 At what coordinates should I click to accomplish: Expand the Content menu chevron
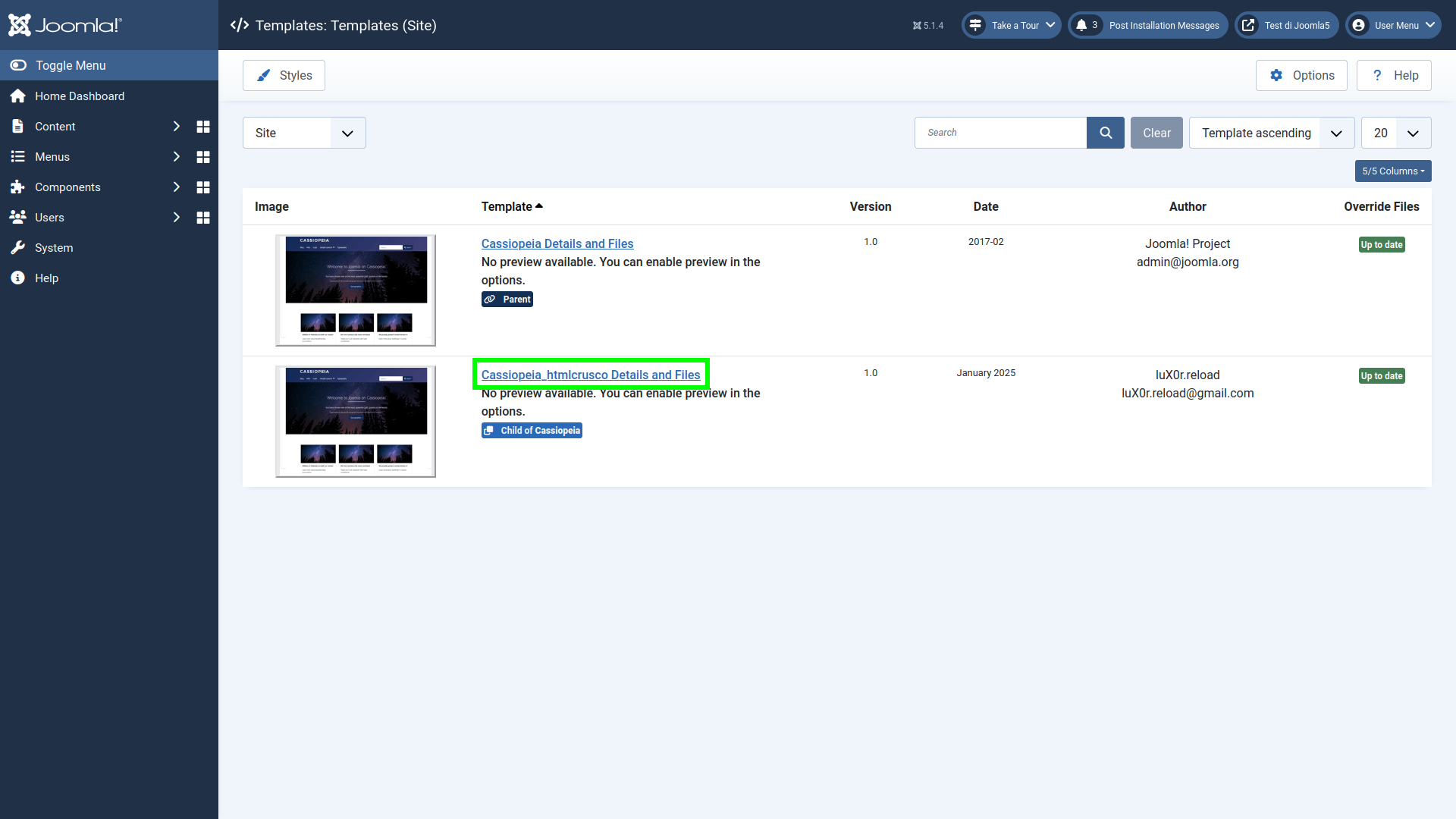click(x=176, y=126)
